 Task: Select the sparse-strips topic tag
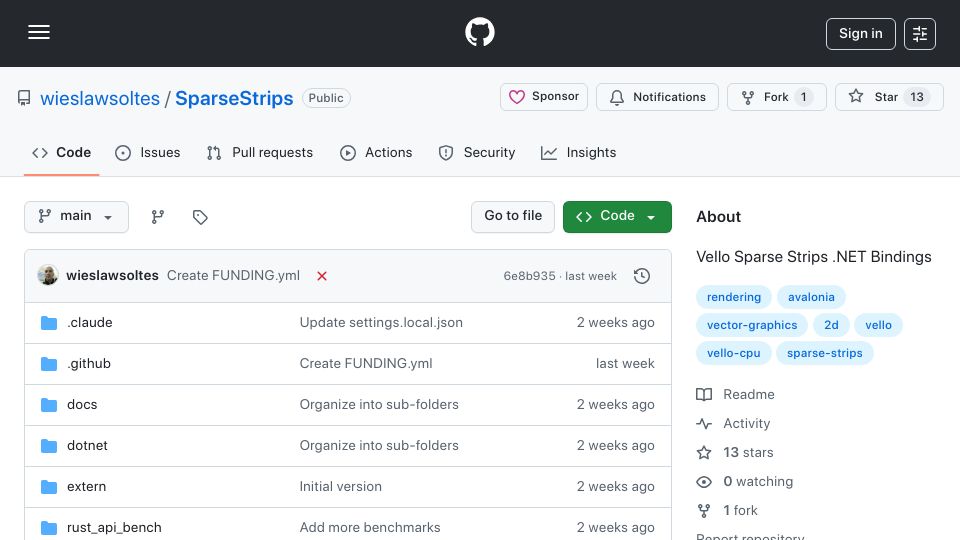824,353
